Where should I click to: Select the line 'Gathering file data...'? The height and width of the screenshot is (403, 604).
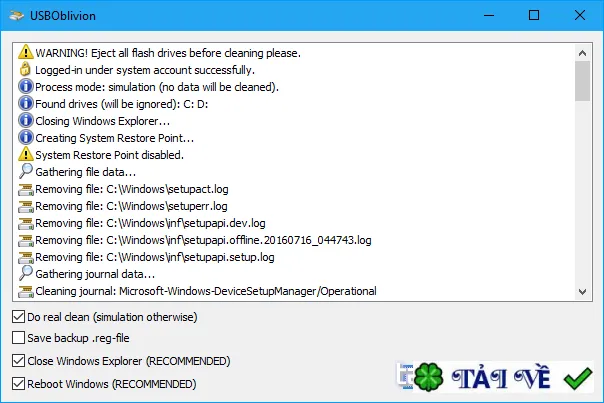point(86,172)
